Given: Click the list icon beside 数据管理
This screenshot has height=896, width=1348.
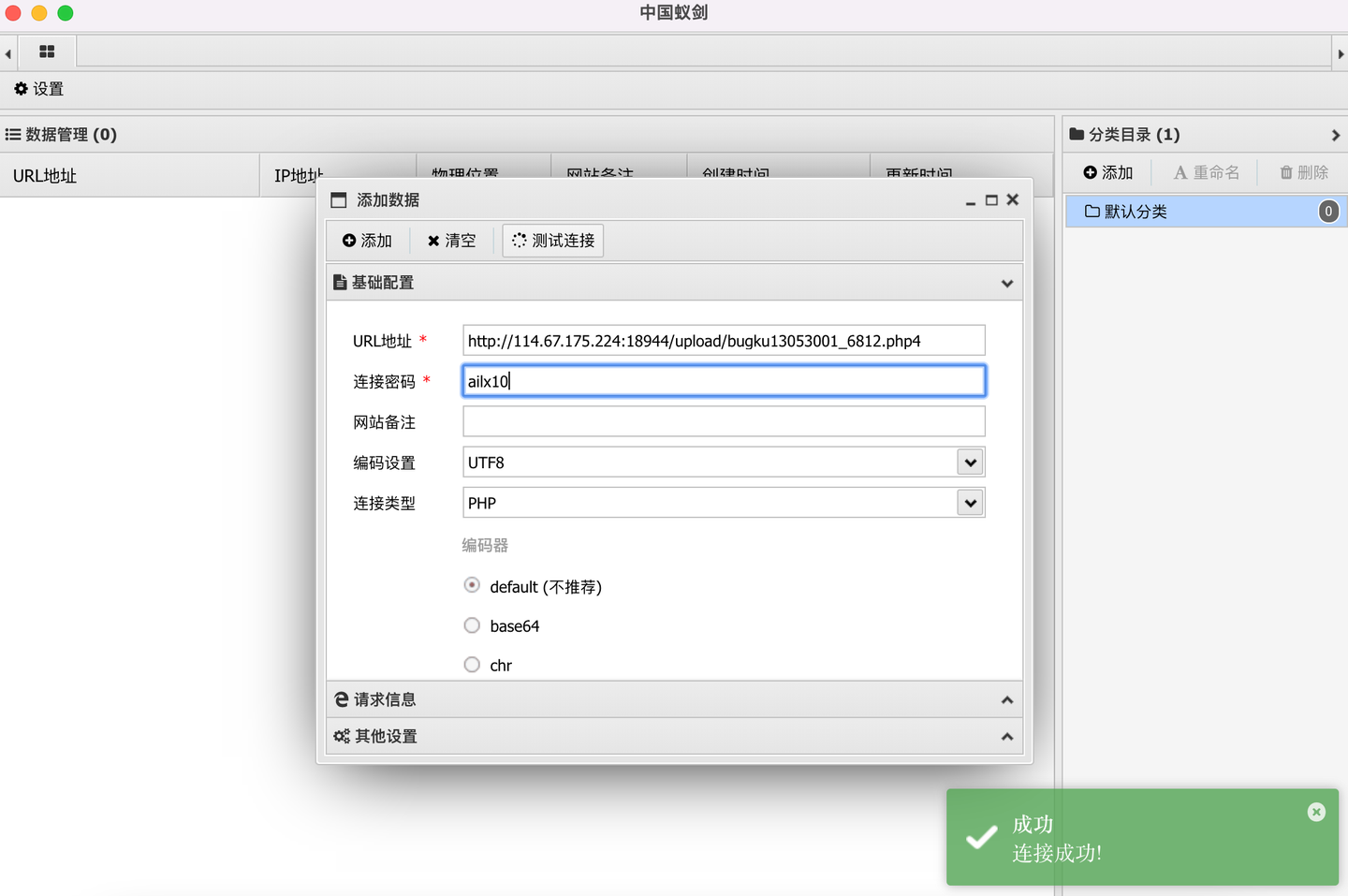Looking at the screenshot, I should coord(12,134).
